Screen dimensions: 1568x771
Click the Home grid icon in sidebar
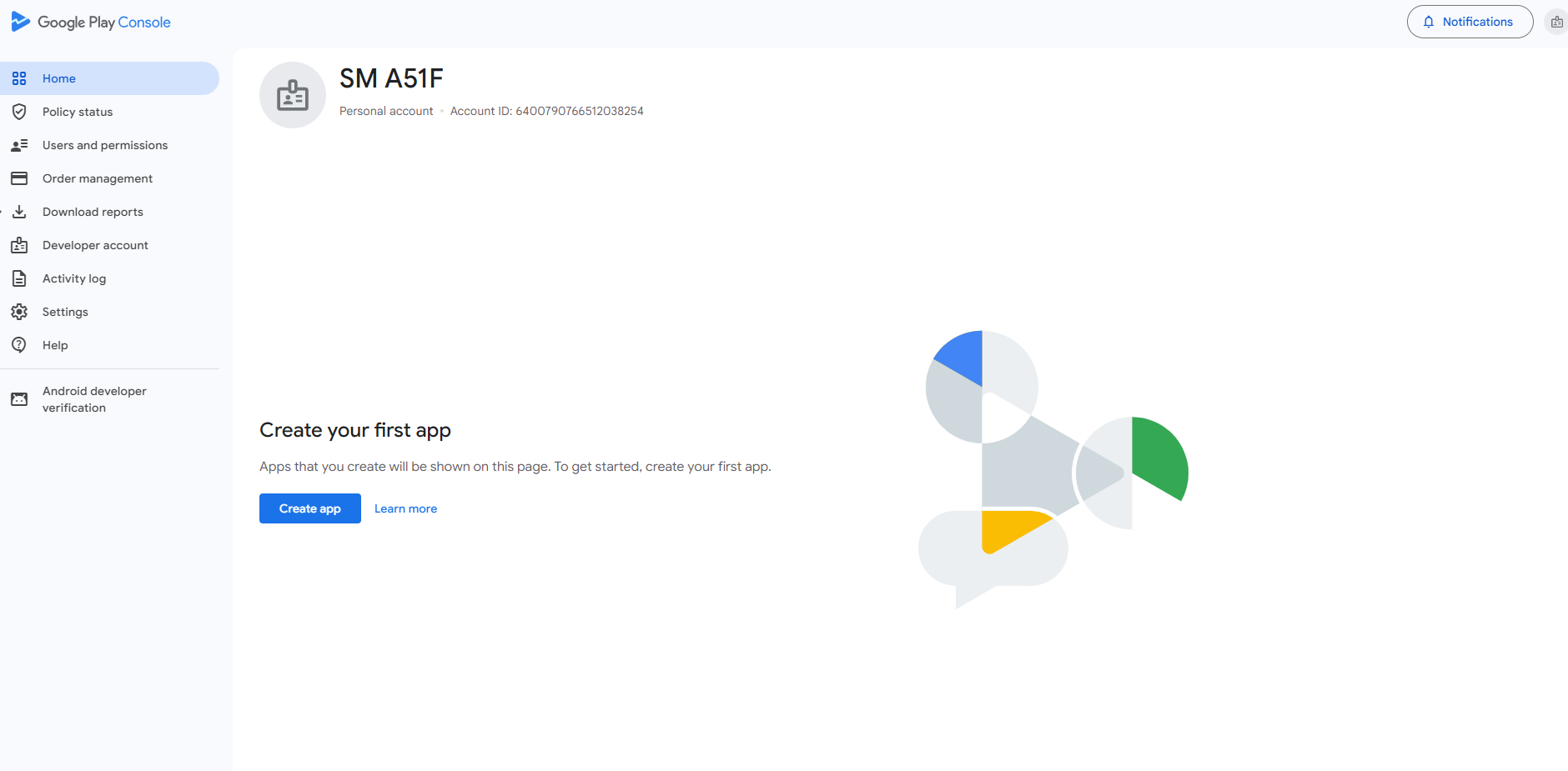[19, 78]
